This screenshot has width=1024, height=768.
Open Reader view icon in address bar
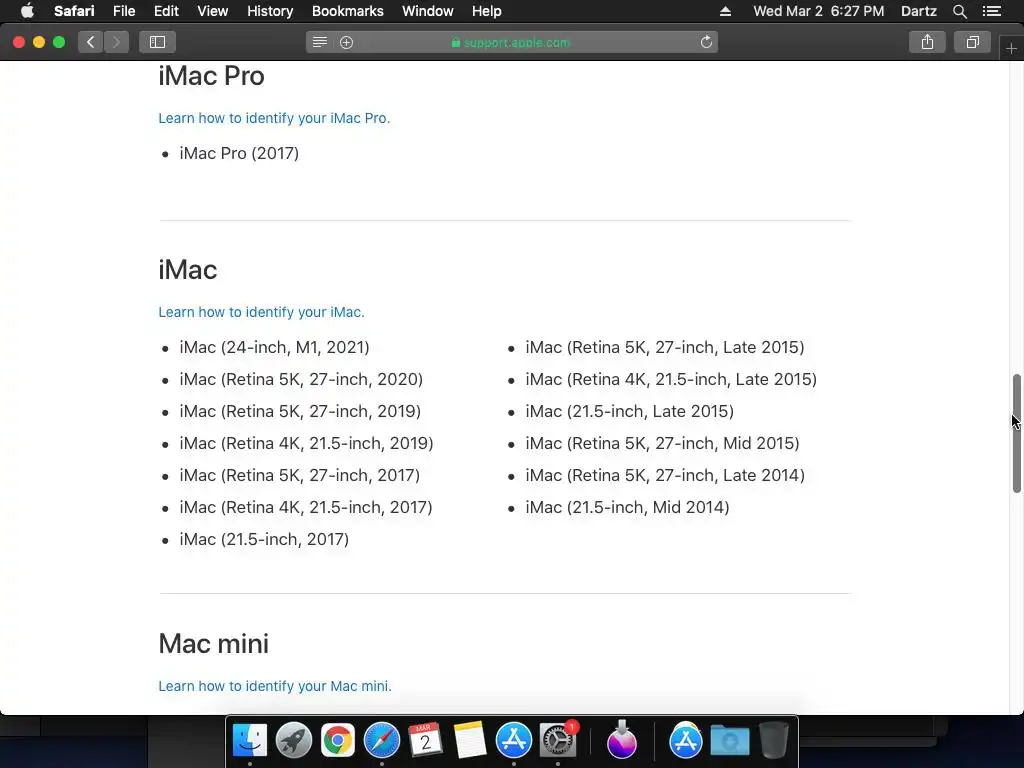coord(319,42)
